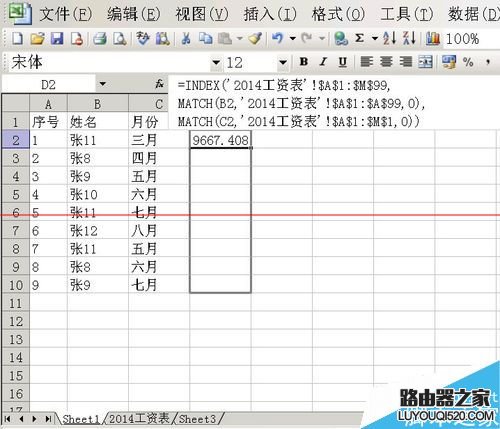Click the Permission document icon
This screenshot has width=500, height=429.
(x=77, y=39)
